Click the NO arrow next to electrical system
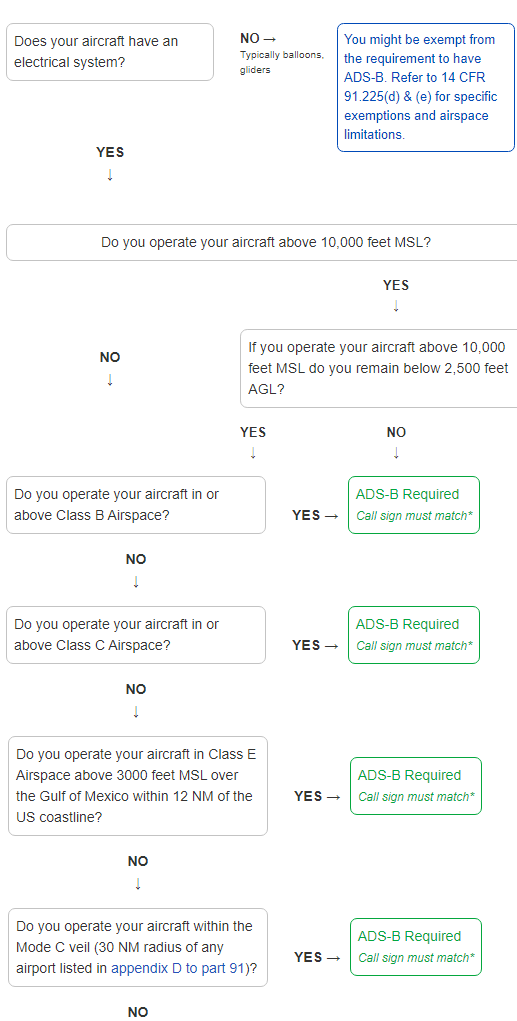This screenshot has width=517, height=1021. tap(258, 38)
